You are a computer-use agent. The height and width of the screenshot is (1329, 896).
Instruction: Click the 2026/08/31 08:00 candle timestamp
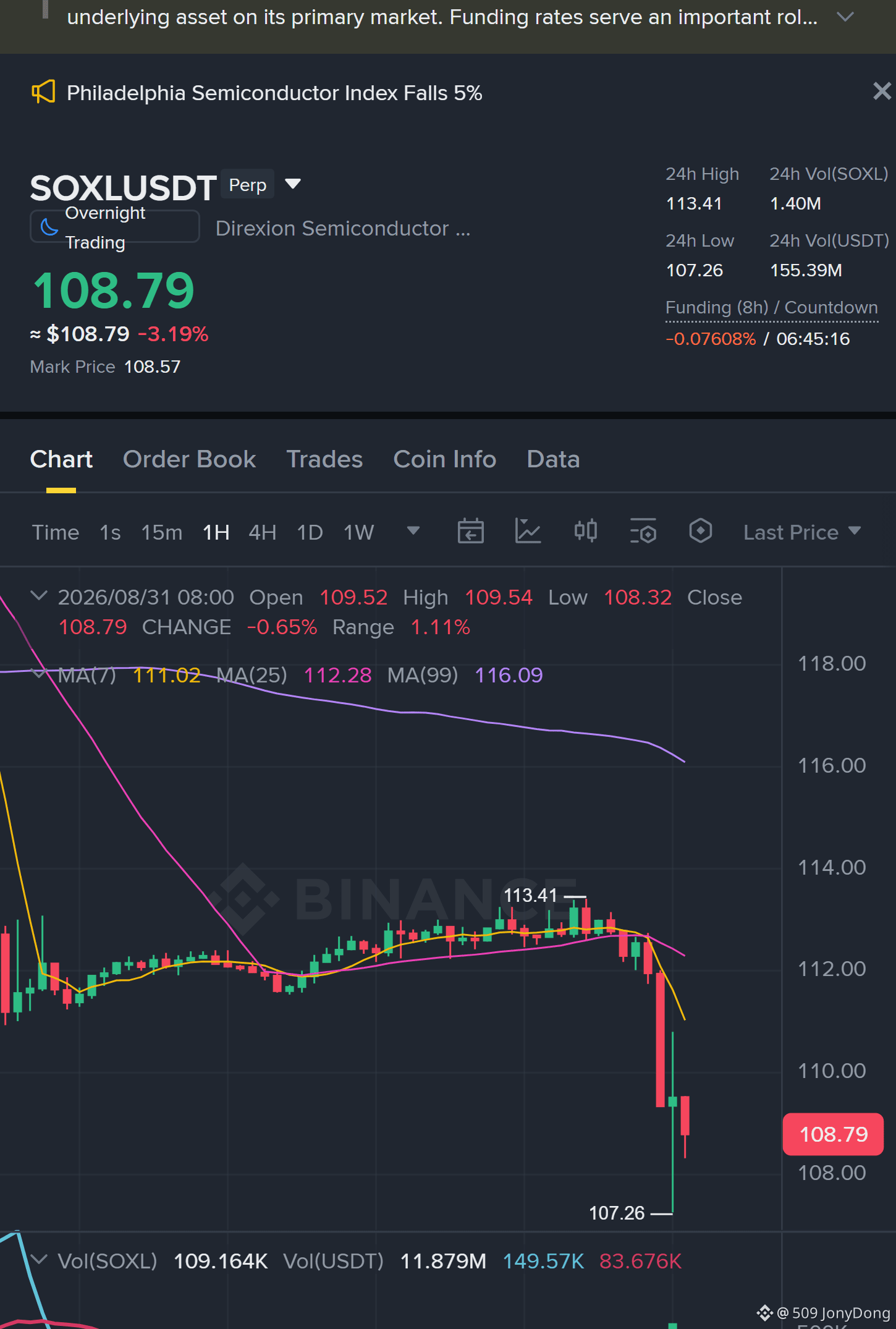click(146, 597)
